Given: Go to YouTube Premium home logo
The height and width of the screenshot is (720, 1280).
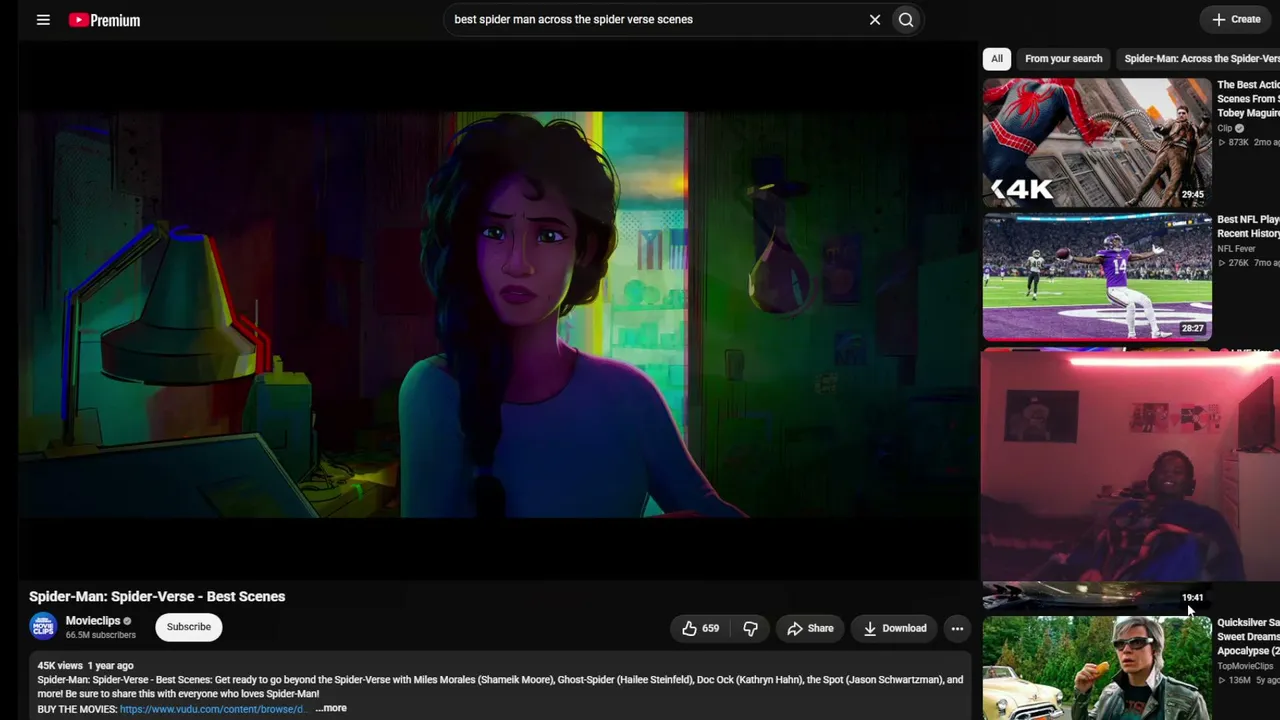Looking at the screenshot, I should click(x=104, y=20).
